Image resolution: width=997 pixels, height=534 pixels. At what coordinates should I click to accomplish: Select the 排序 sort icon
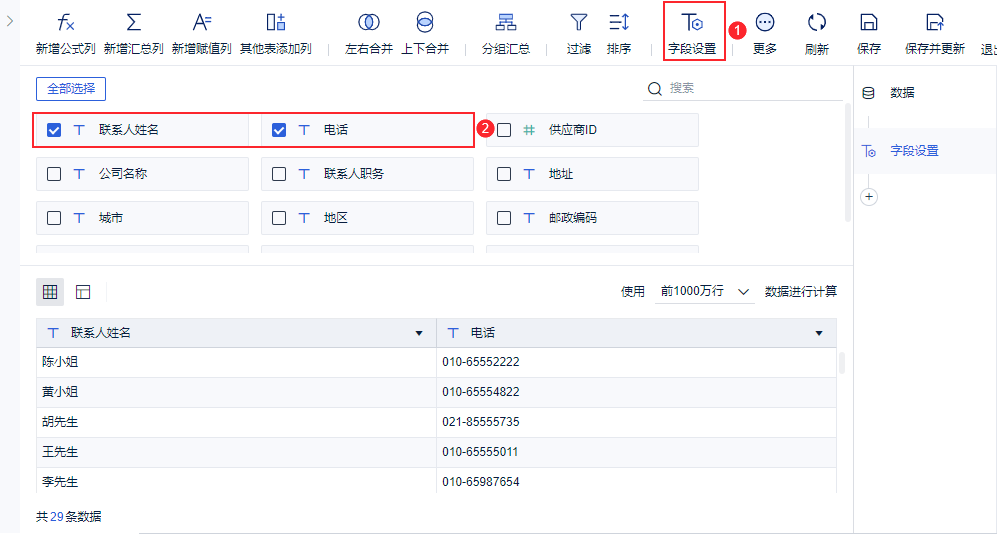point(619,23)
